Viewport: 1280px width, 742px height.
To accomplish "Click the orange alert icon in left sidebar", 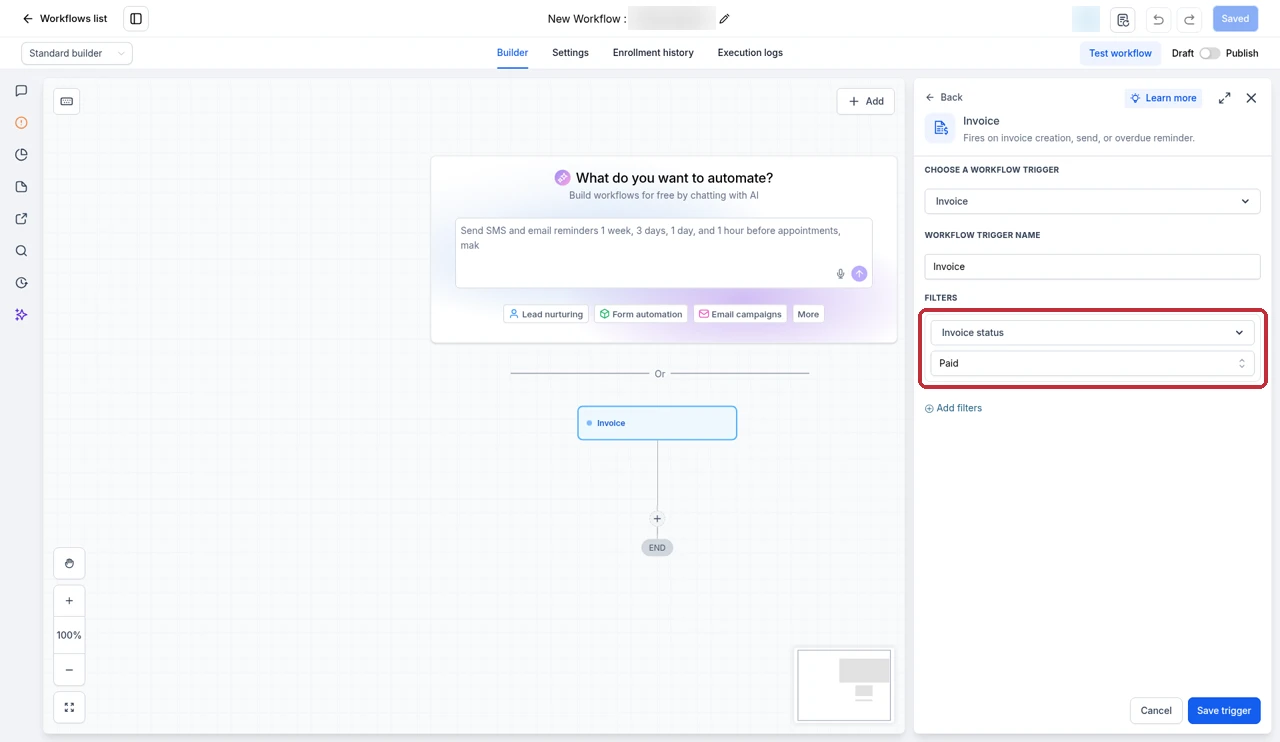I will point(21,123).
